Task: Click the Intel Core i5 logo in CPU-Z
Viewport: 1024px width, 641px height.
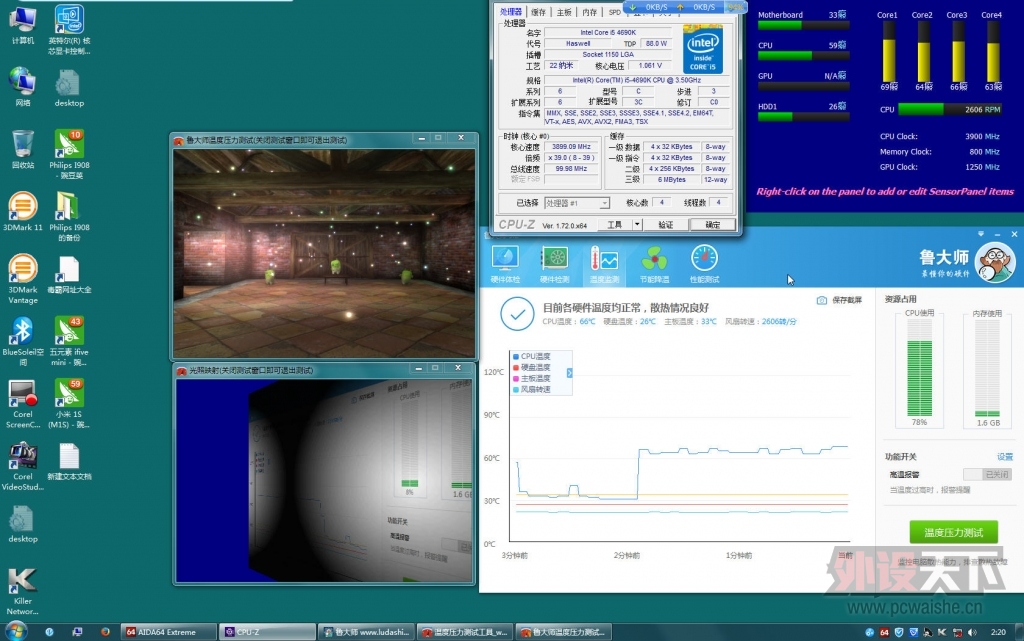Action: pos(703,50)
